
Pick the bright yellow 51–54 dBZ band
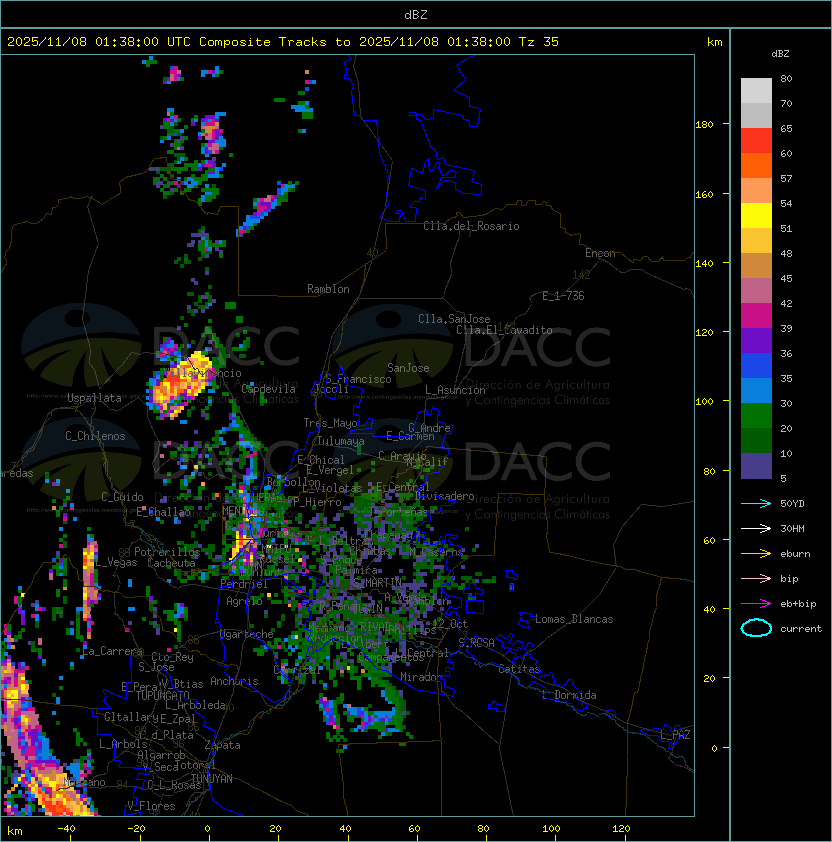(756, 216)
